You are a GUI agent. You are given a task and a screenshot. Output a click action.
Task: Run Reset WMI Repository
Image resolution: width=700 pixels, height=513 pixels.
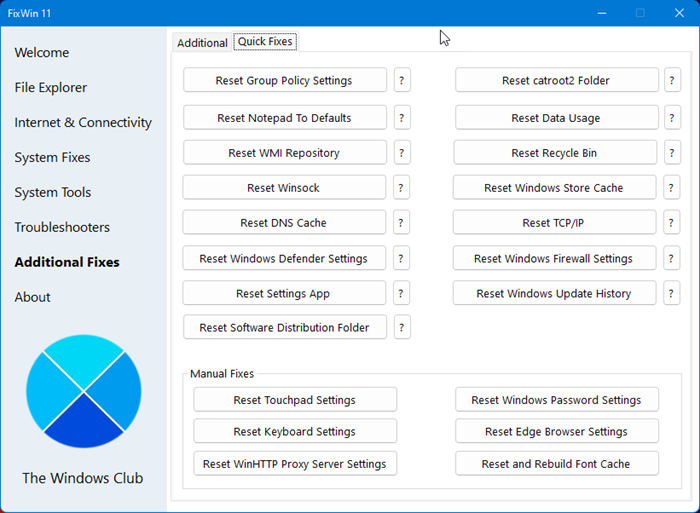click(285, 153)
